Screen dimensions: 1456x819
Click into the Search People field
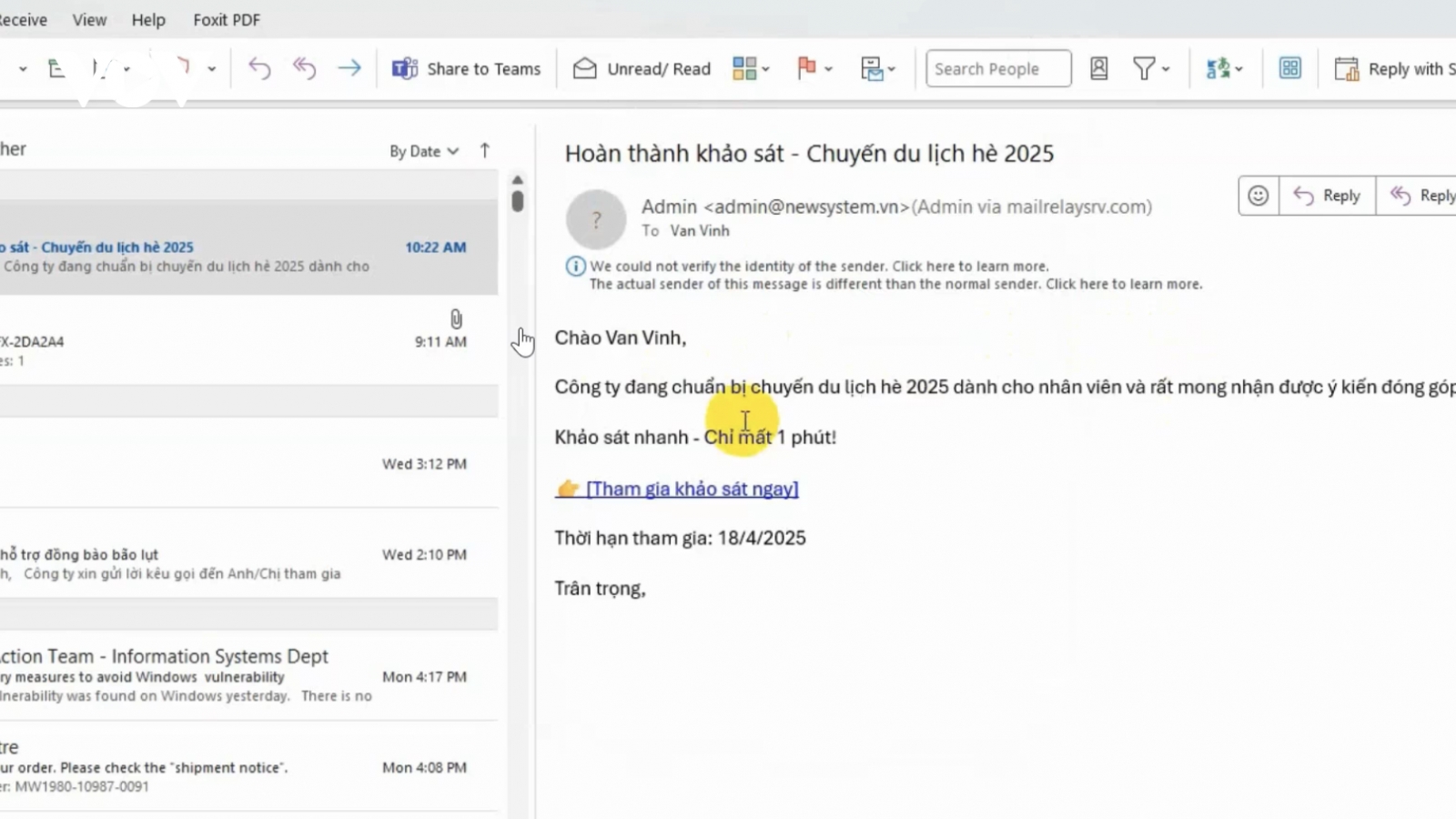(x=998, y=68)
